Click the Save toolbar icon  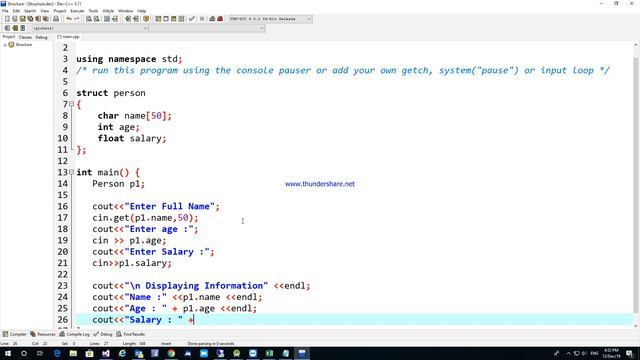click(22, 19)
